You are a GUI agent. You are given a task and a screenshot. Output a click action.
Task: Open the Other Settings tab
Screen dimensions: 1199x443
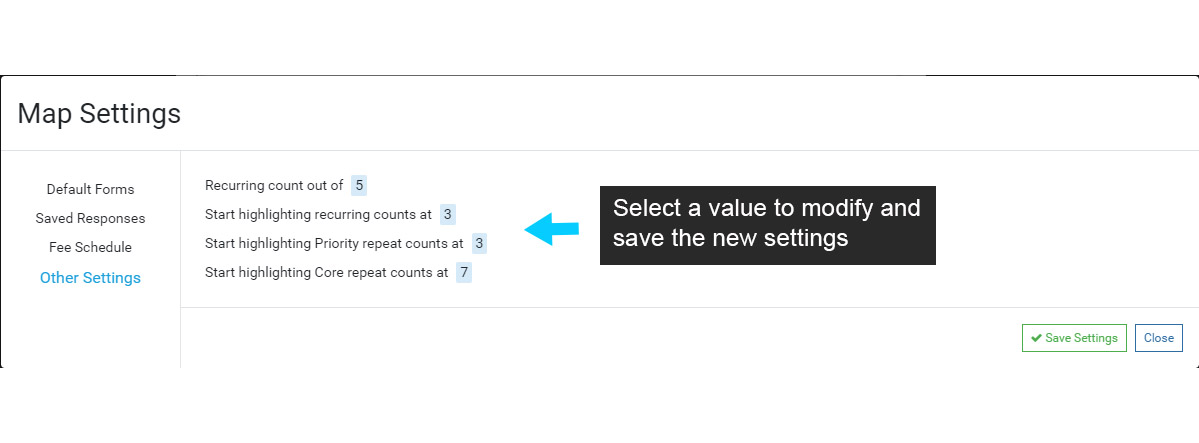(90, 278)
